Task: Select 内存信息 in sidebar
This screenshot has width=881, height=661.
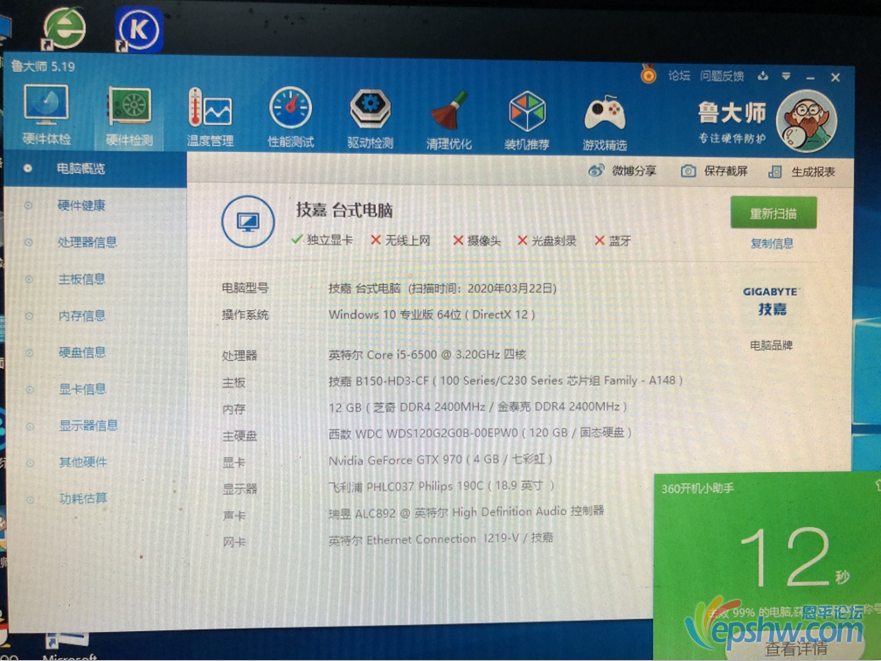Action: (x=82, y=316)
